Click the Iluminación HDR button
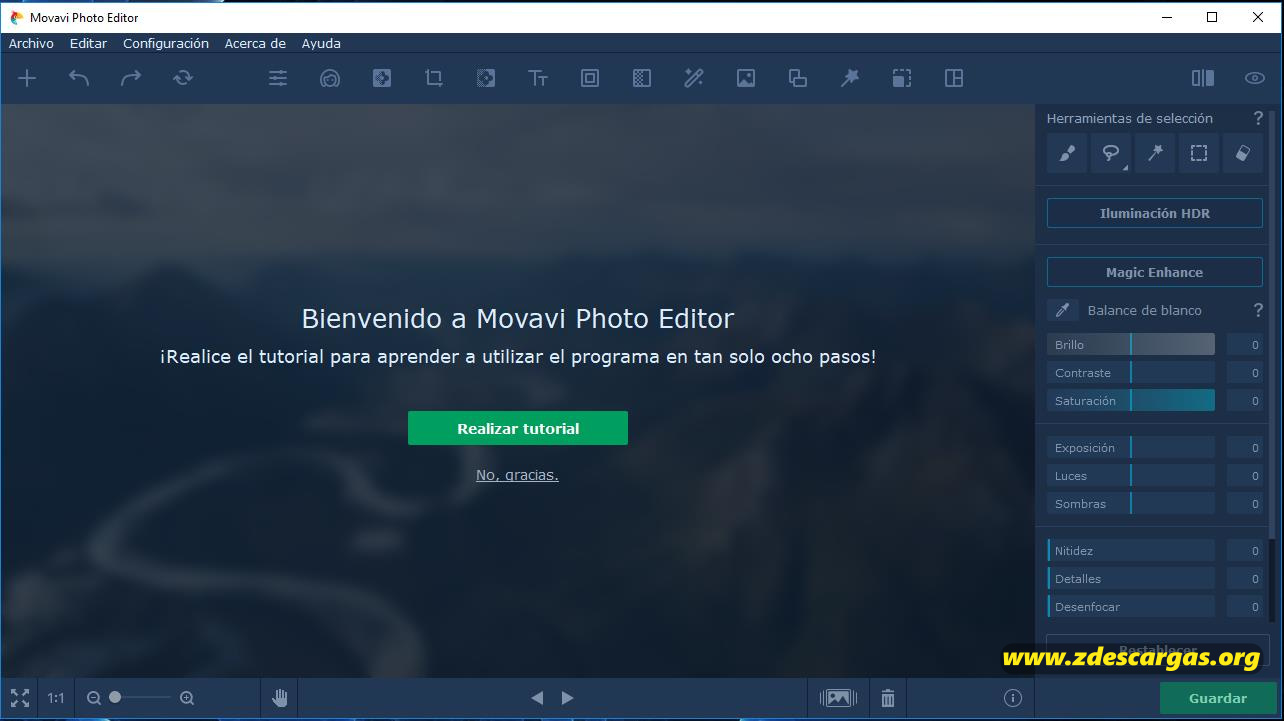1284x721 pixels. click(1155, 213)
